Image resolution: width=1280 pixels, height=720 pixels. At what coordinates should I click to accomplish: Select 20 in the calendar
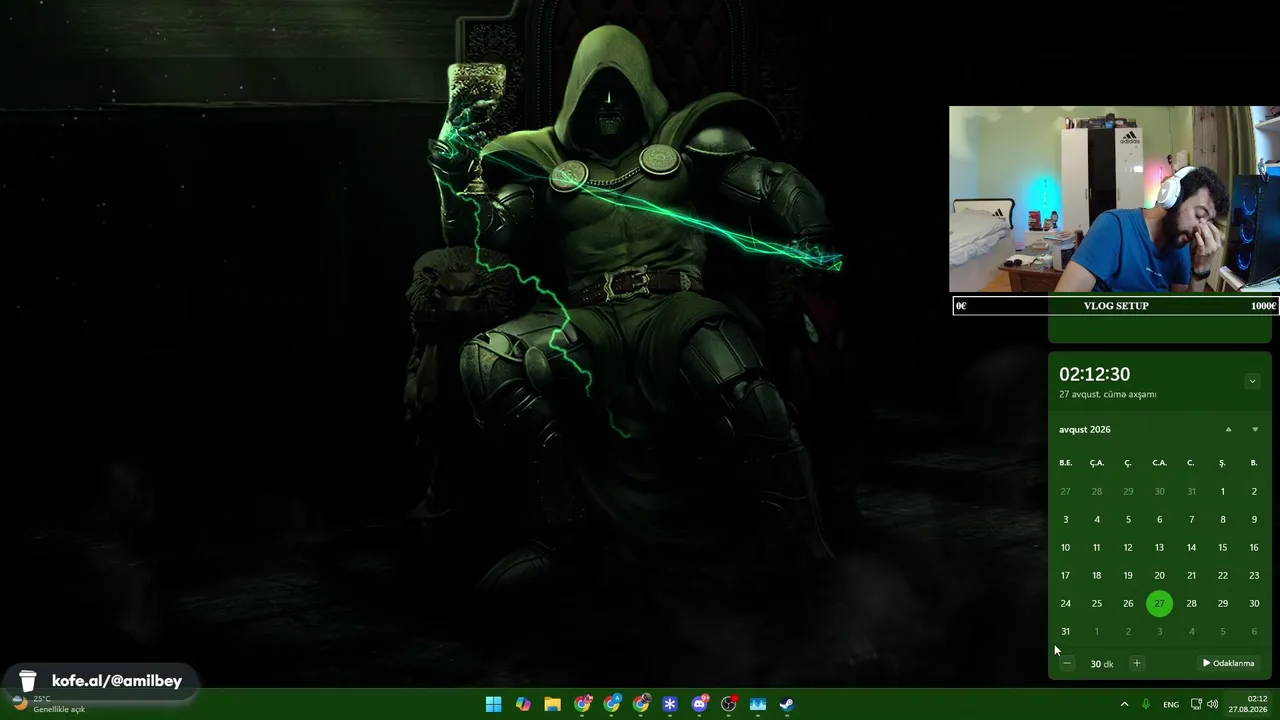click(x=1159, y=575)
